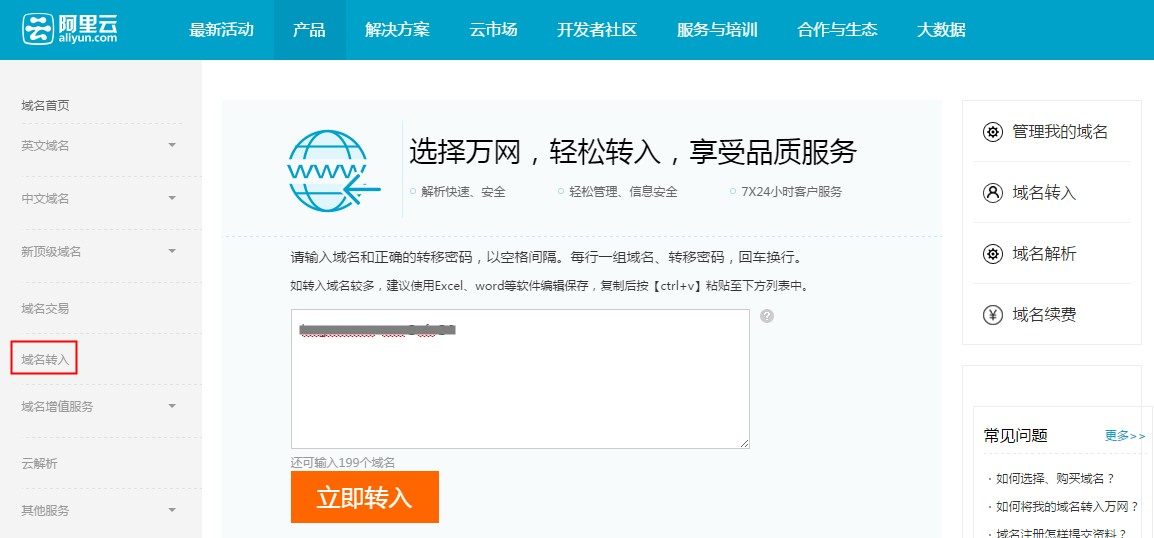The width and height of the screenshot is (1154, 538).
Task: Click the text 解析快速、安全
Action: [x=464, y=192]
